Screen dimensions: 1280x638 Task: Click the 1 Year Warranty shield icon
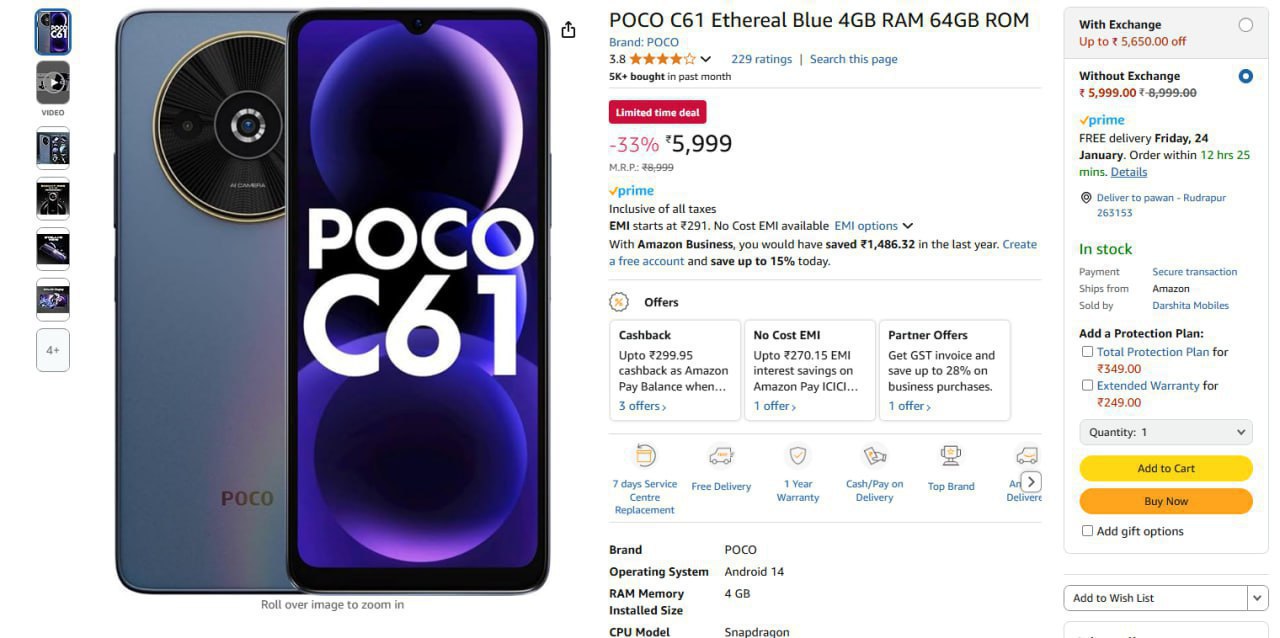click(798, 456)
